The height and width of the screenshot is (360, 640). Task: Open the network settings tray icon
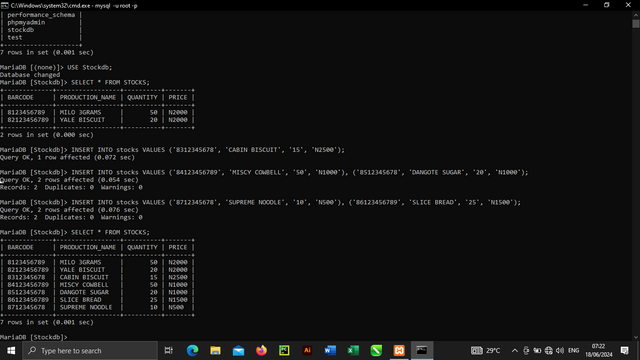[x=549, y=351]
